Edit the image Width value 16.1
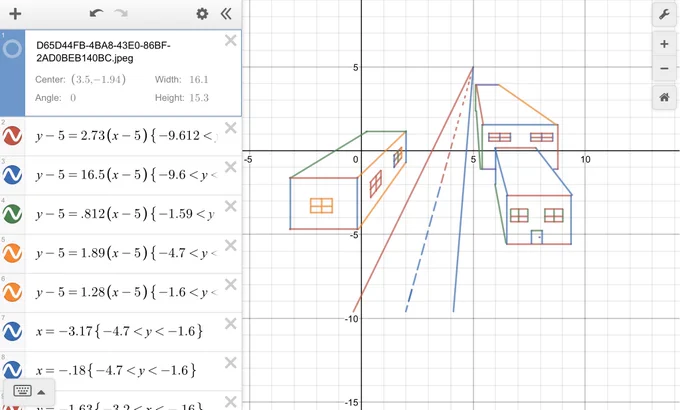The image size is (680, 410). click(199, 79)
